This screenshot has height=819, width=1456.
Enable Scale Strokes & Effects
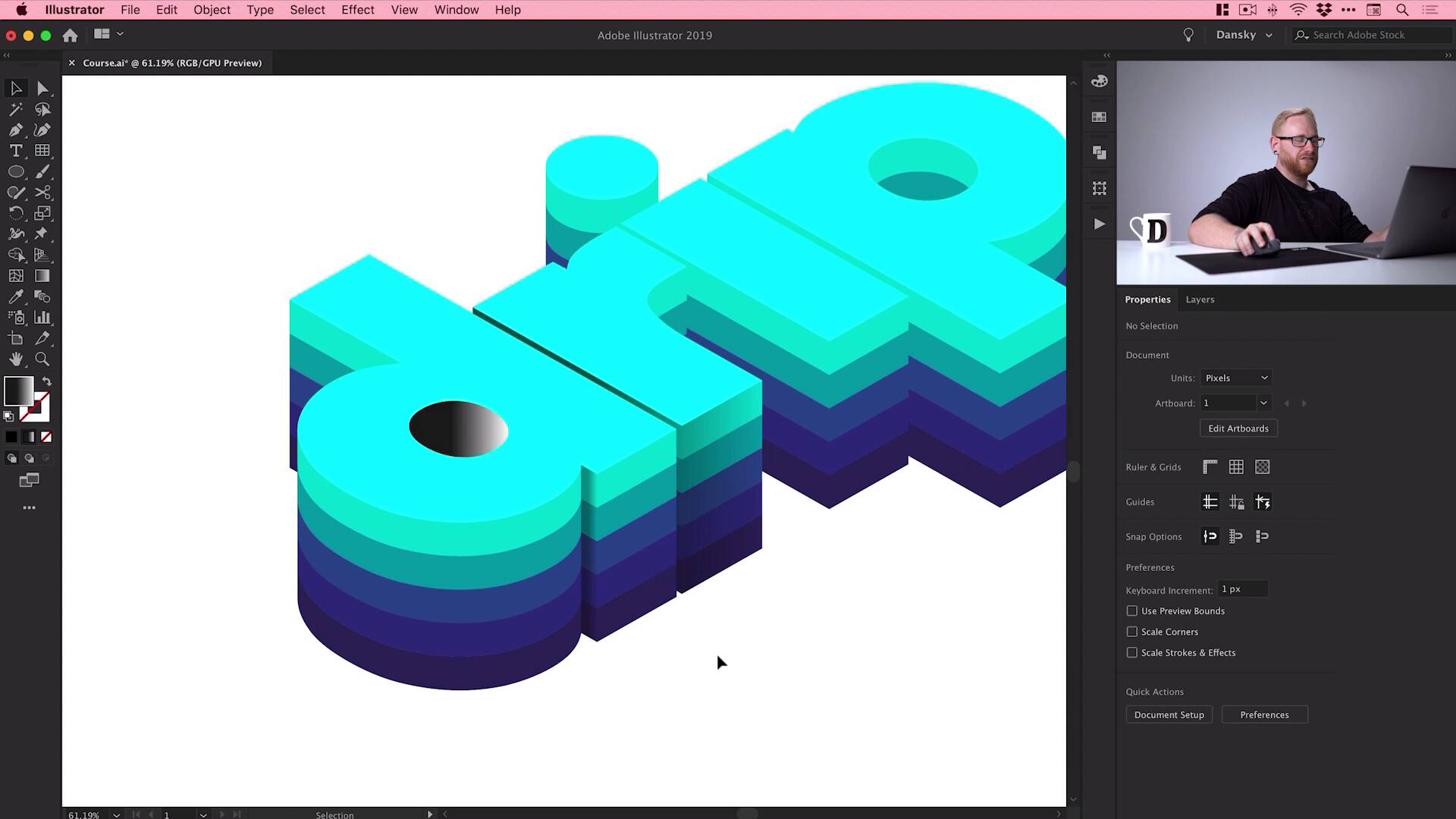(x=1131, y=652)
